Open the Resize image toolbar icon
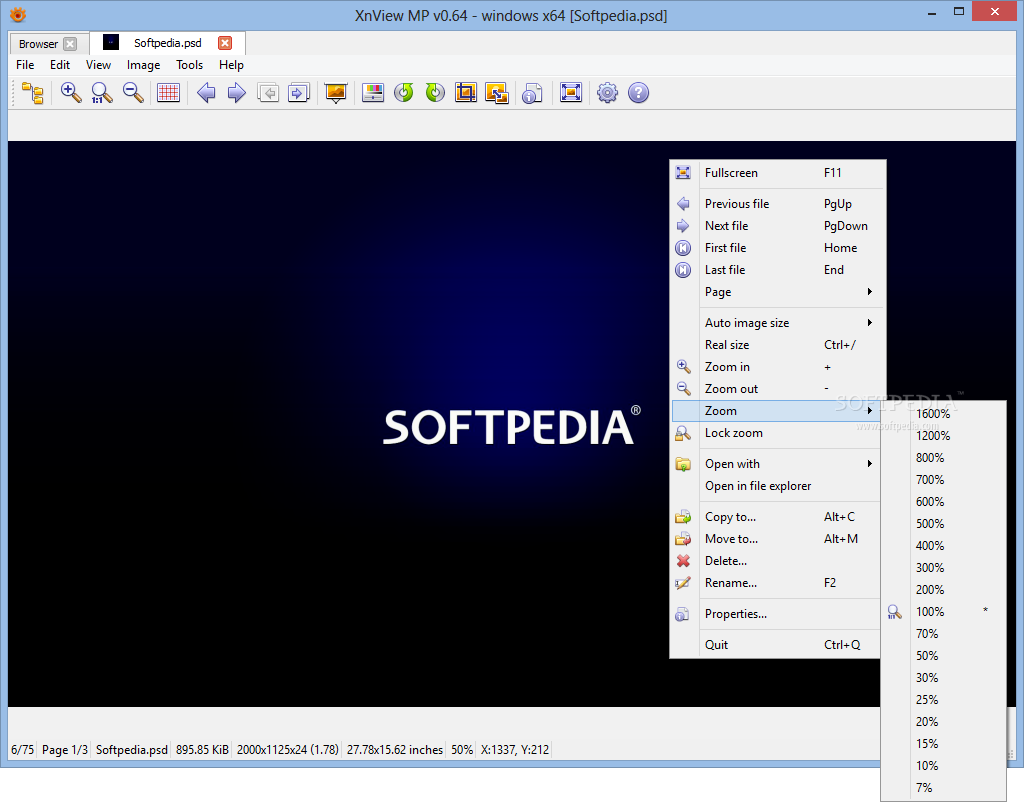1024x802 pixels. (497, 93)
